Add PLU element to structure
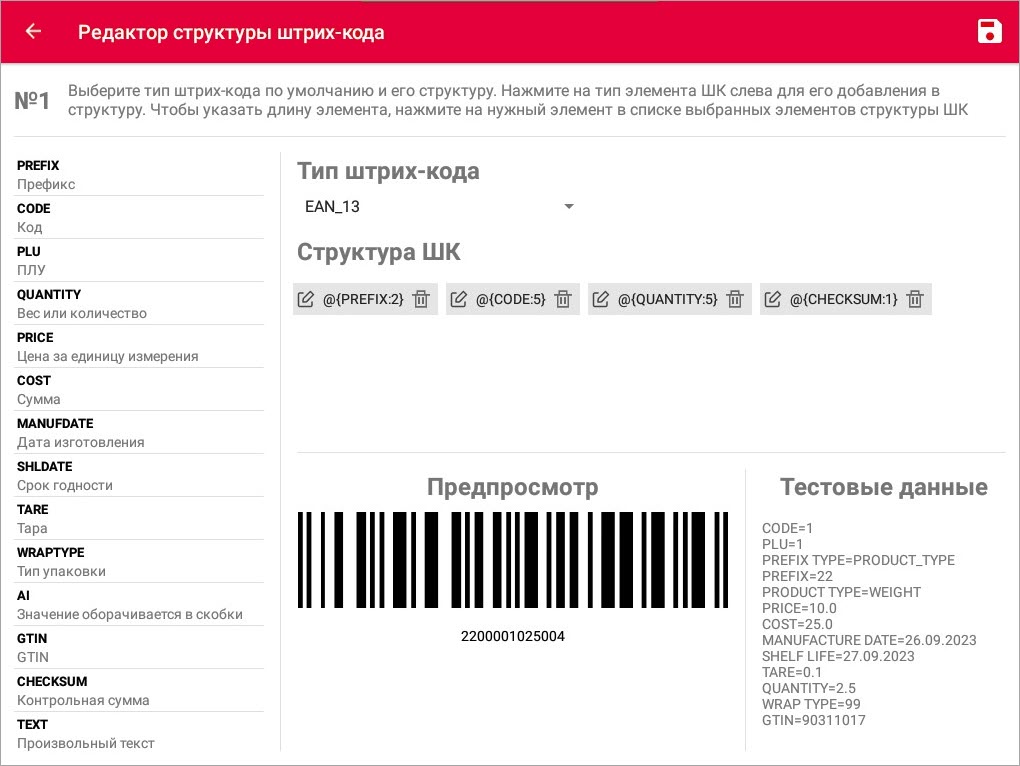 coord(140,261)
